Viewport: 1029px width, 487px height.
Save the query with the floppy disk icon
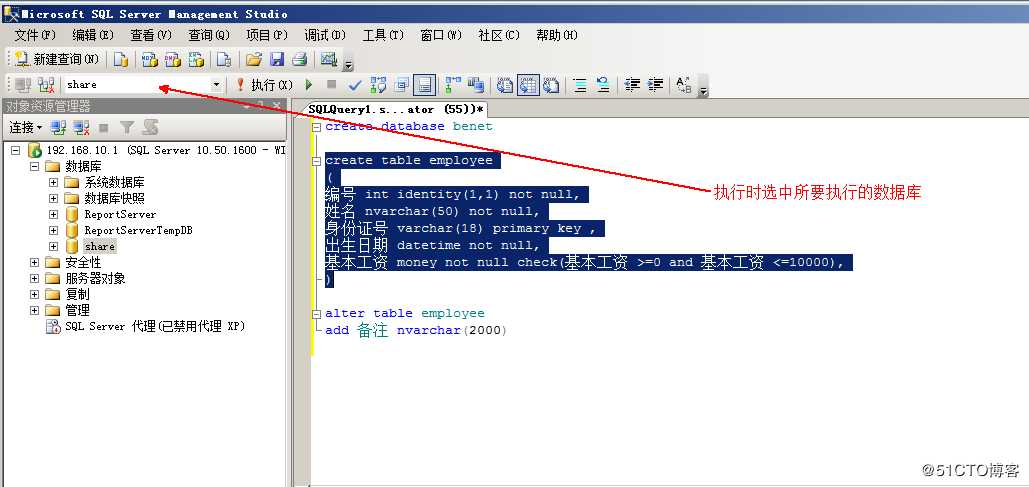point(277,60)
